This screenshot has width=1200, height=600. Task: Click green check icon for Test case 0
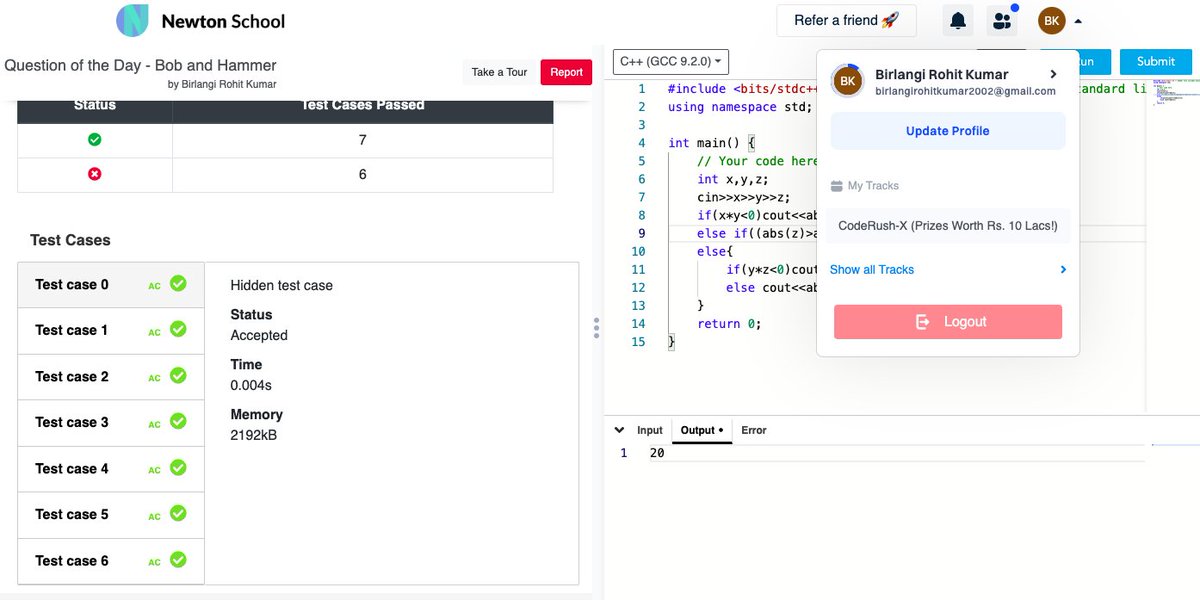178,284
